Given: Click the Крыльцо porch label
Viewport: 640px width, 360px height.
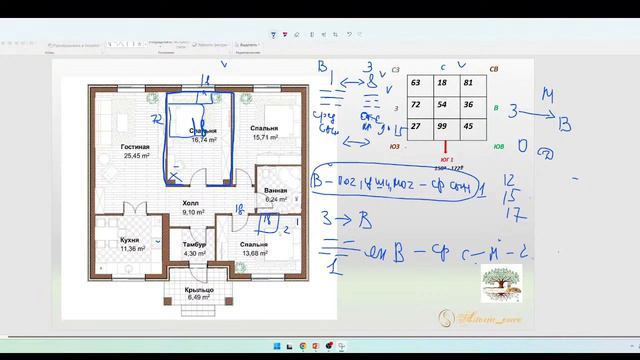Looking at the screenshot, I should click(x=199, y=290).
